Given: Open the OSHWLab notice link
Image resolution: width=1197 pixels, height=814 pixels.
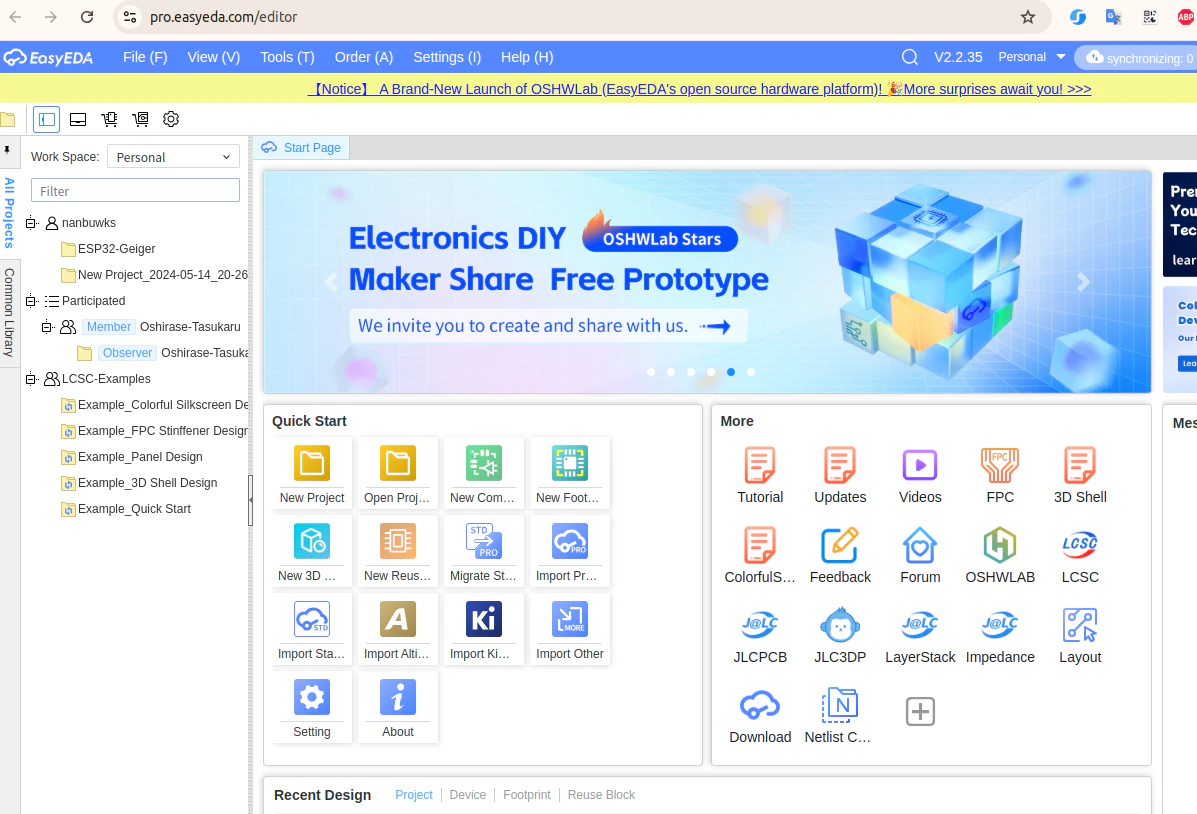Looking at the screenshot, I should (699, 89).
